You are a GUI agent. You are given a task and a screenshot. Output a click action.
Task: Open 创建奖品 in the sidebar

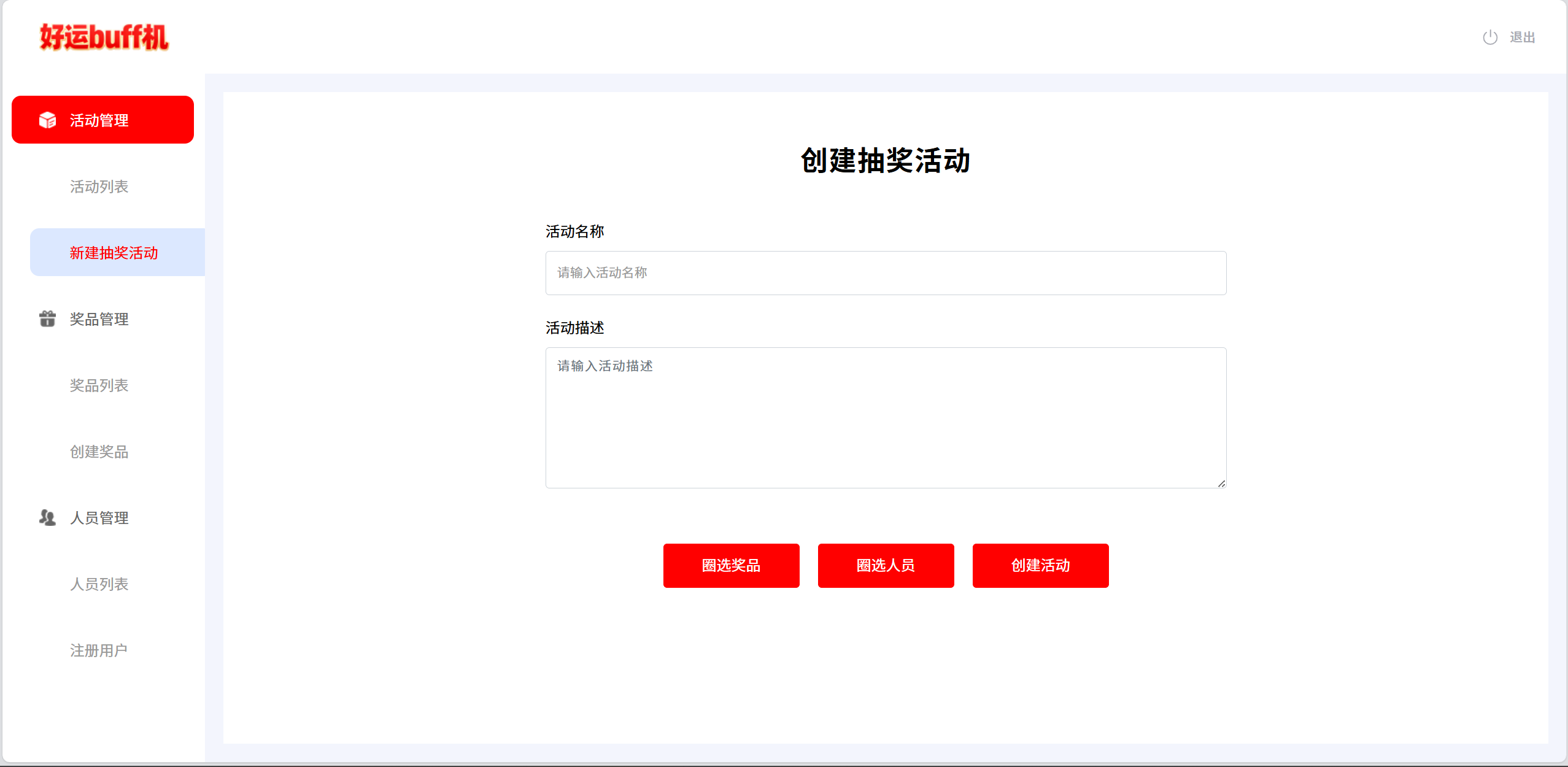[x=99, y=452]
